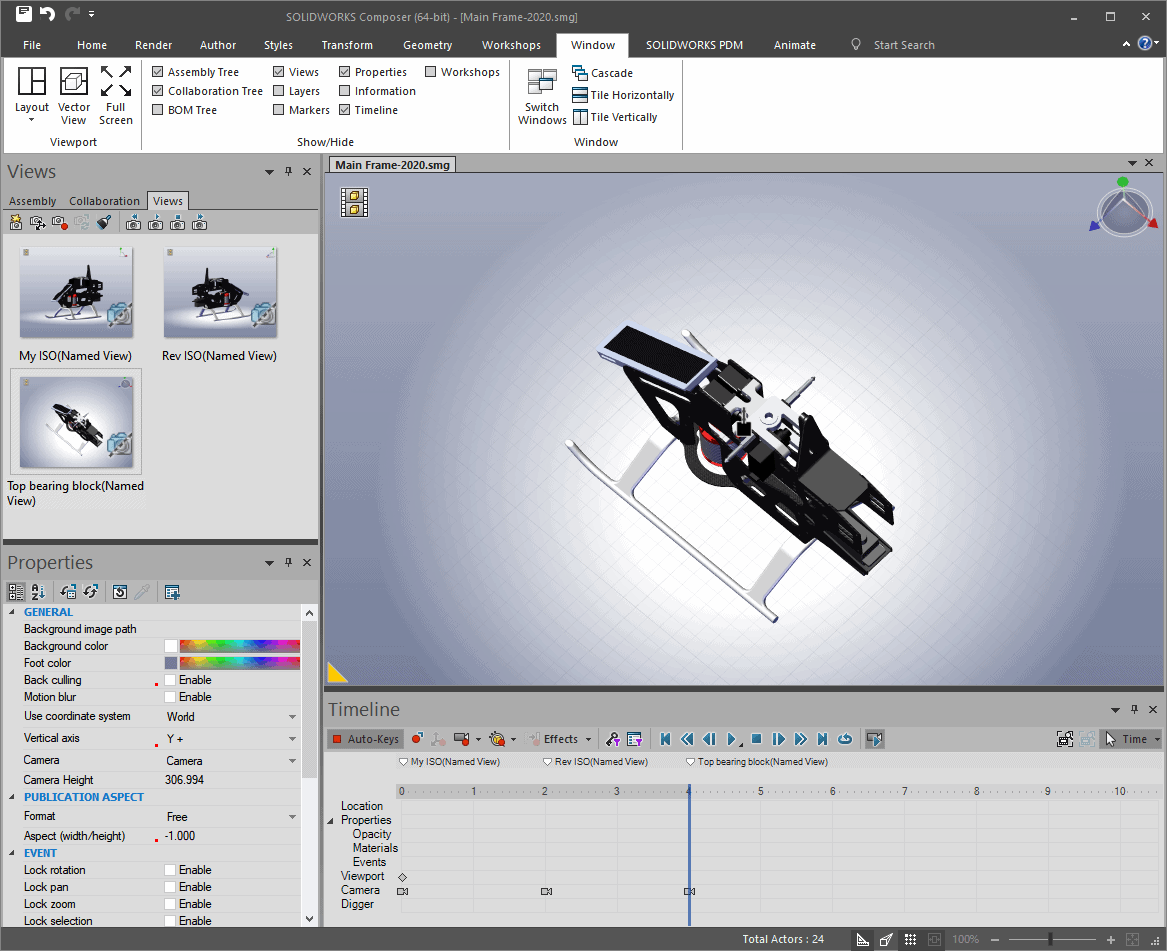The image size is (1167, 951).
Task: Open the File menu
Action: (32, 45)
